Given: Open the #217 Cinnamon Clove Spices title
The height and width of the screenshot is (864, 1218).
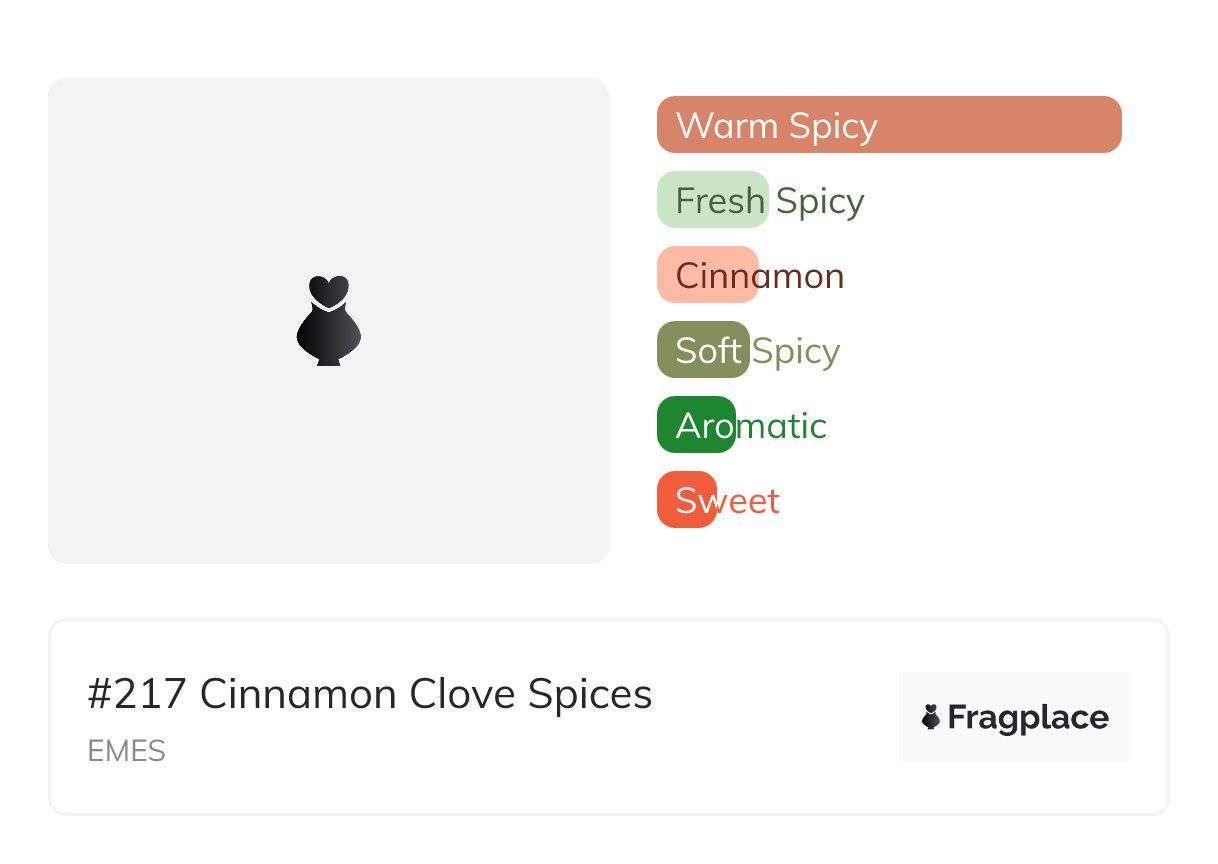Looking at the screenshot, I should coord(370,694).
